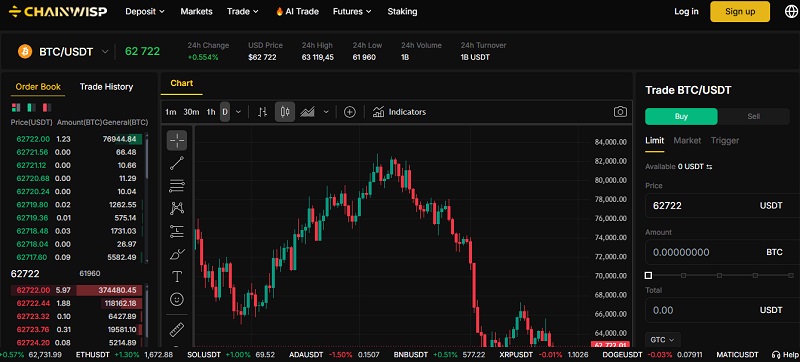Select the Limit order tab
This screenshot has width=800, height=362.
pos(655,140)
